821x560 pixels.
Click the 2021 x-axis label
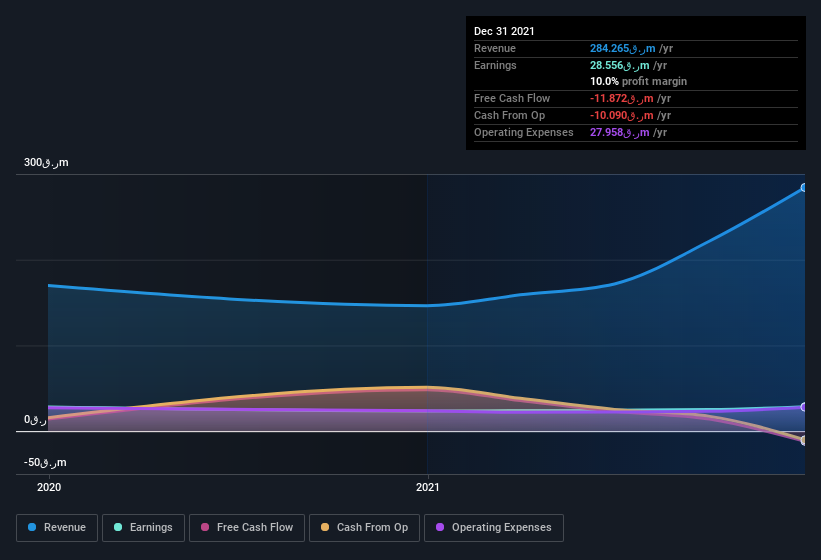coord(428,487)
